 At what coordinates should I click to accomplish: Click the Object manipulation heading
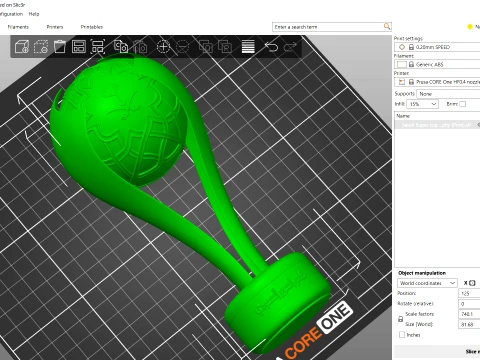click(x=422, y=273)
